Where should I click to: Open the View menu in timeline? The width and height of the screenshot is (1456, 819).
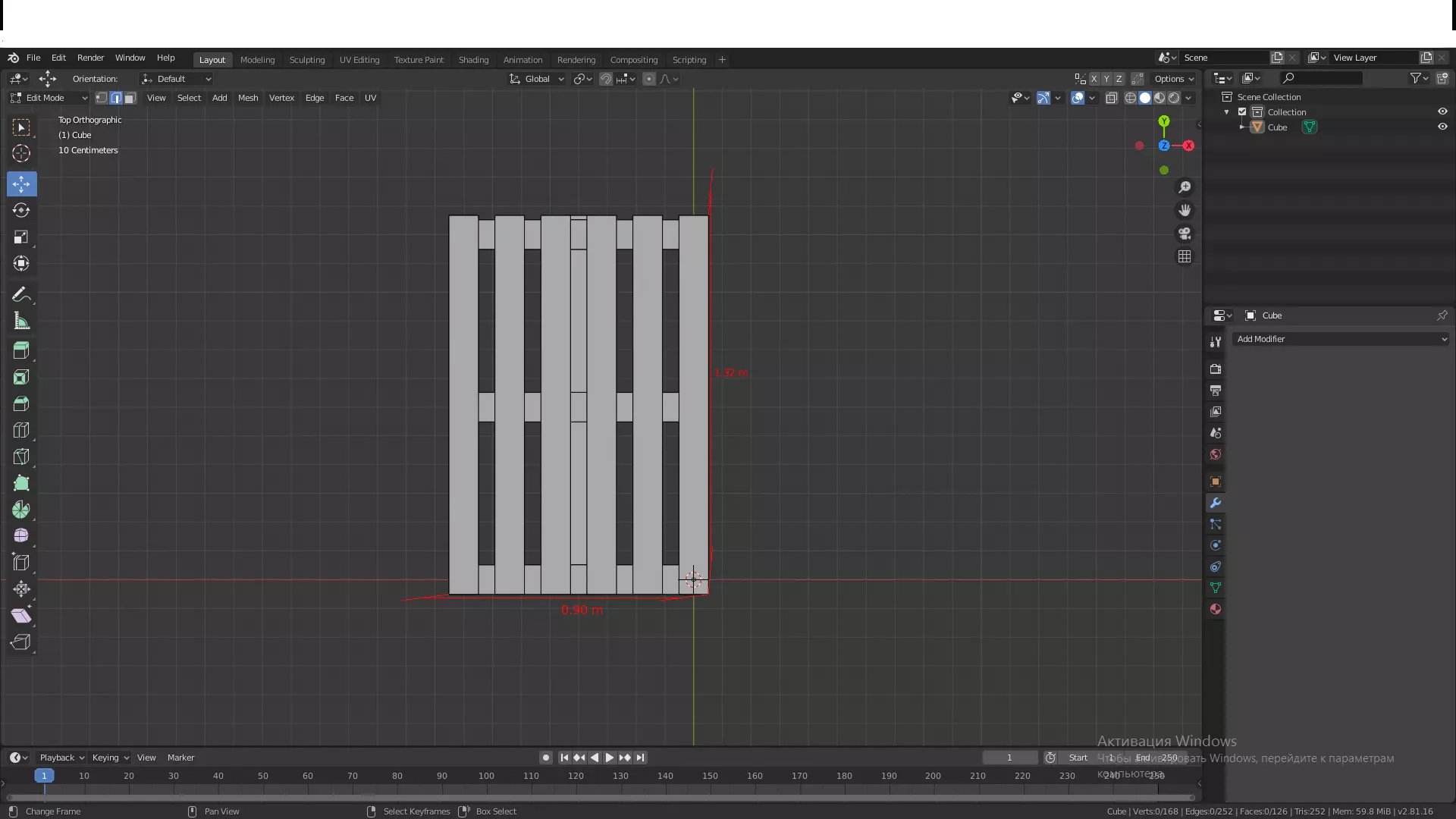point(146,758)
